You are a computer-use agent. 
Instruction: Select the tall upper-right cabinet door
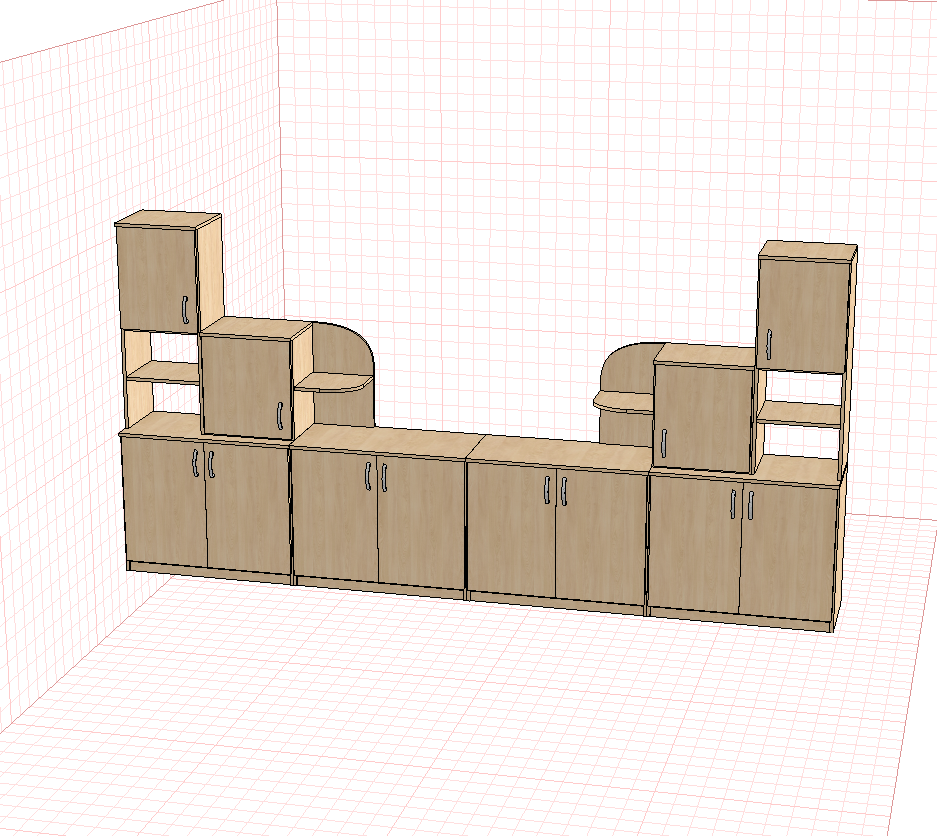coord(803,315)
